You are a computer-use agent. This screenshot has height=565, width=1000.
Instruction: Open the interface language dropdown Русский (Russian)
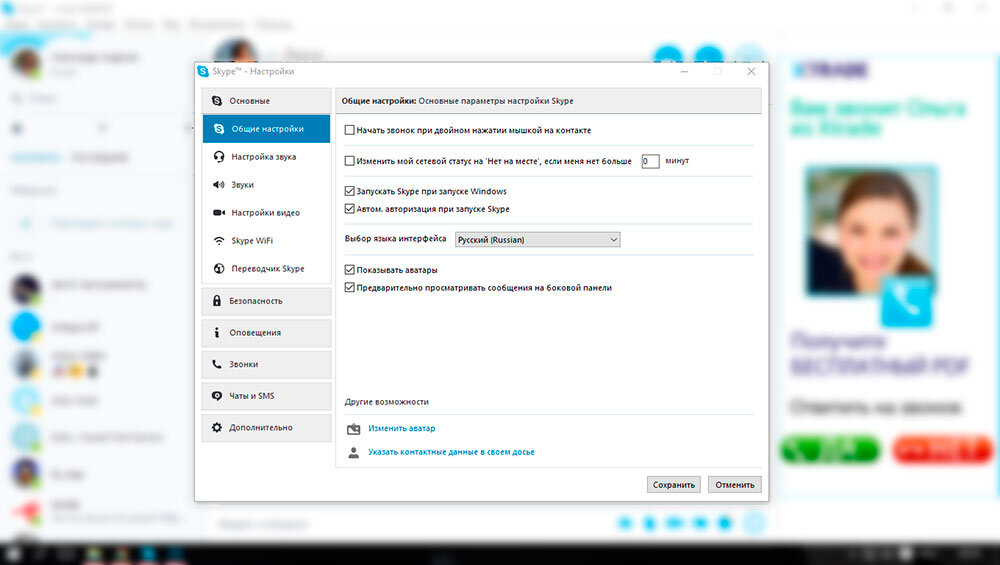coord(538,240)
